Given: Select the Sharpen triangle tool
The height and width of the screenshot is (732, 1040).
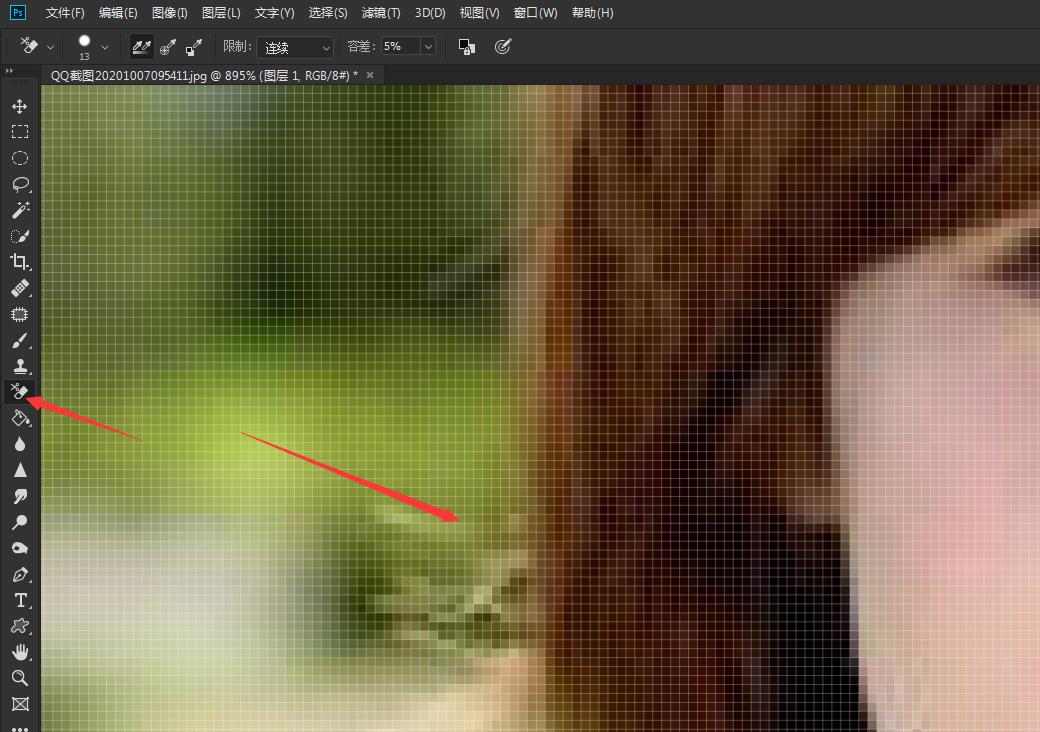Looking at the screenshot, I should (x=20, y=470).
